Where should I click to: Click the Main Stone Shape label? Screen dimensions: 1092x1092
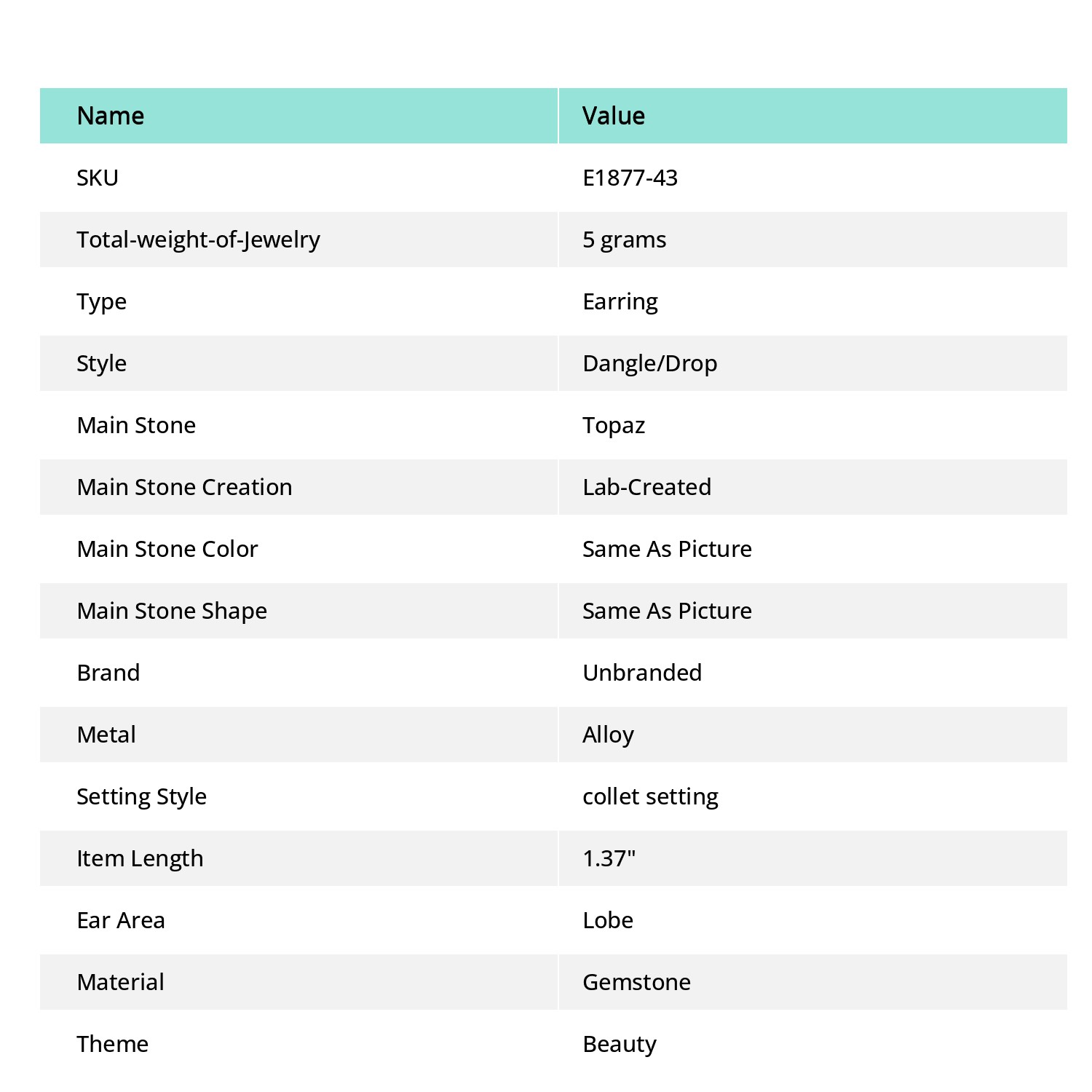(172, 611)
